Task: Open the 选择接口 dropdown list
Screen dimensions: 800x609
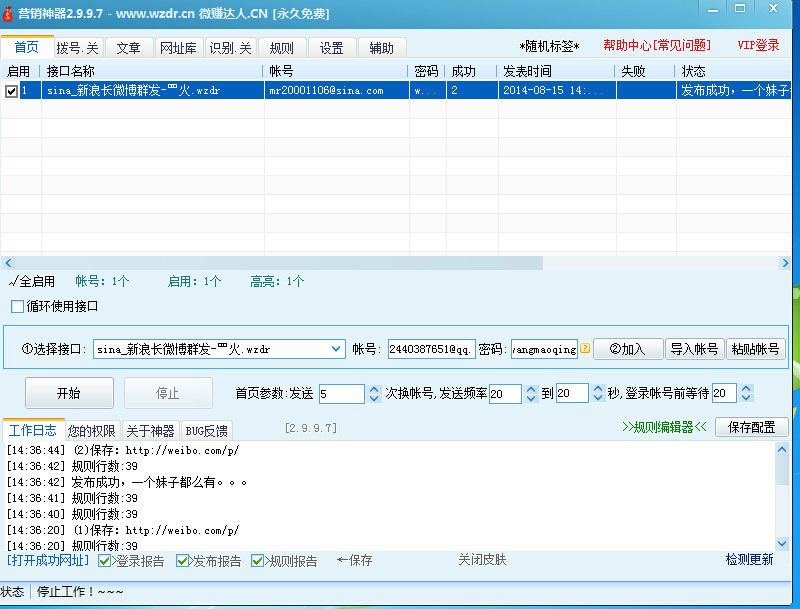Action: pyautogui.click(x=335, y=349)
